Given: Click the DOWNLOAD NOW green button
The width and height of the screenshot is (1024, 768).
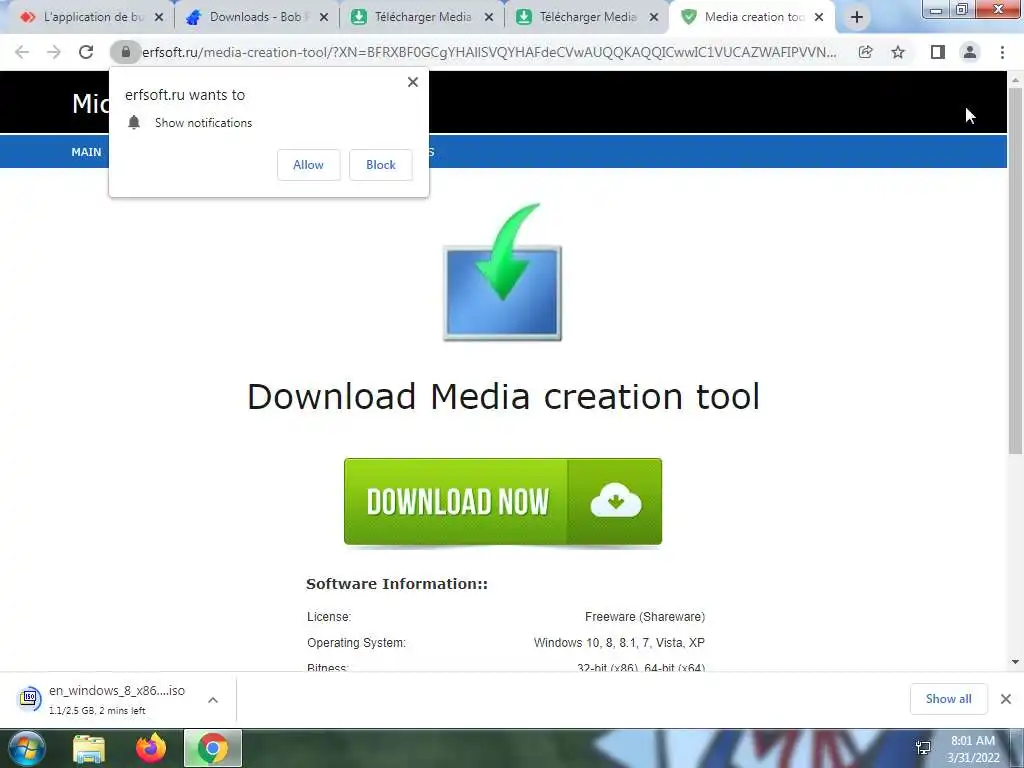Looking at the screenshot, I should pyautogui.click(x=503, y=502).
